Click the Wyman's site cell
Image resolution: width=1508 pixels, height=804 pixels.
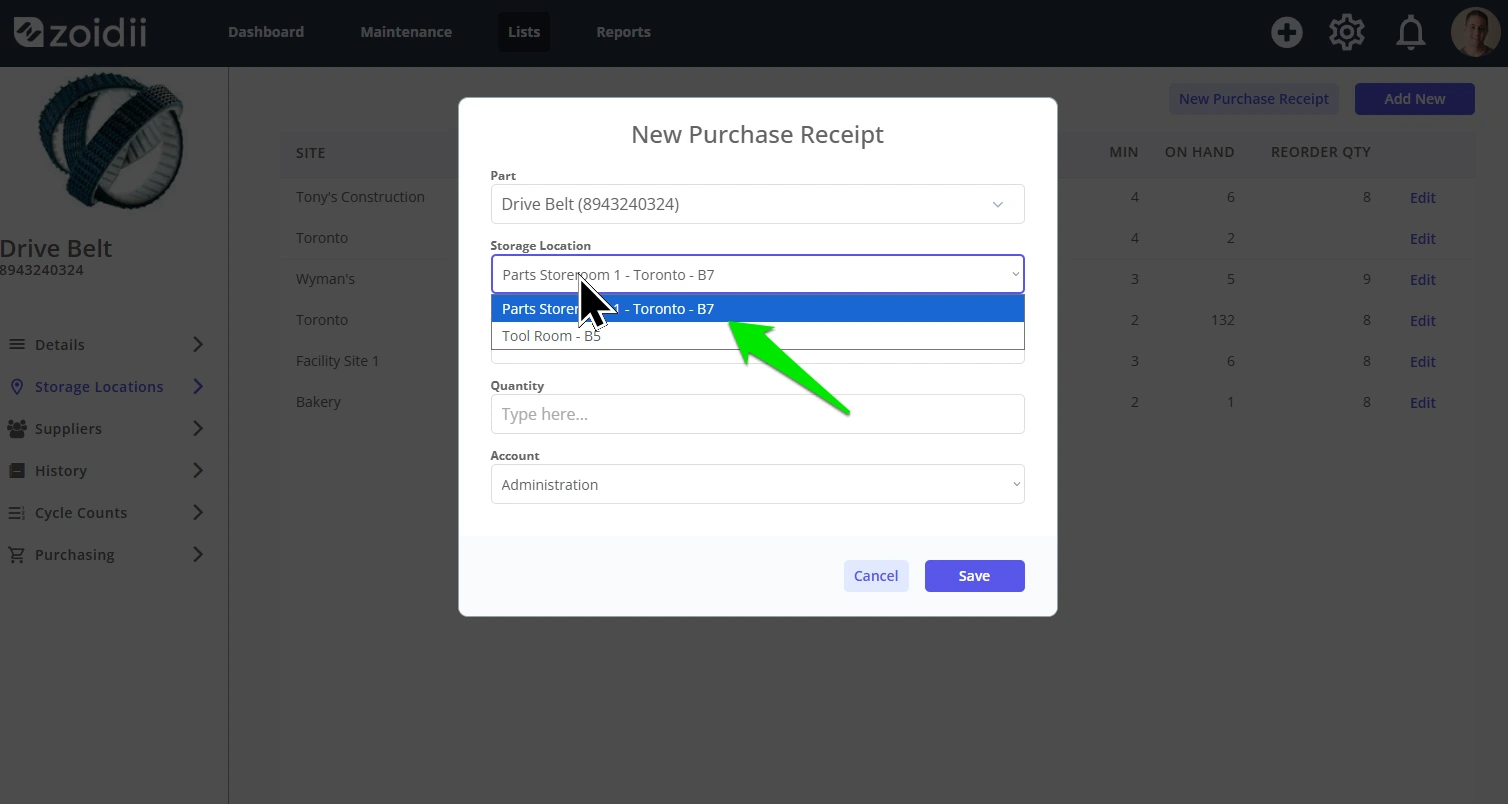(325, 279)
